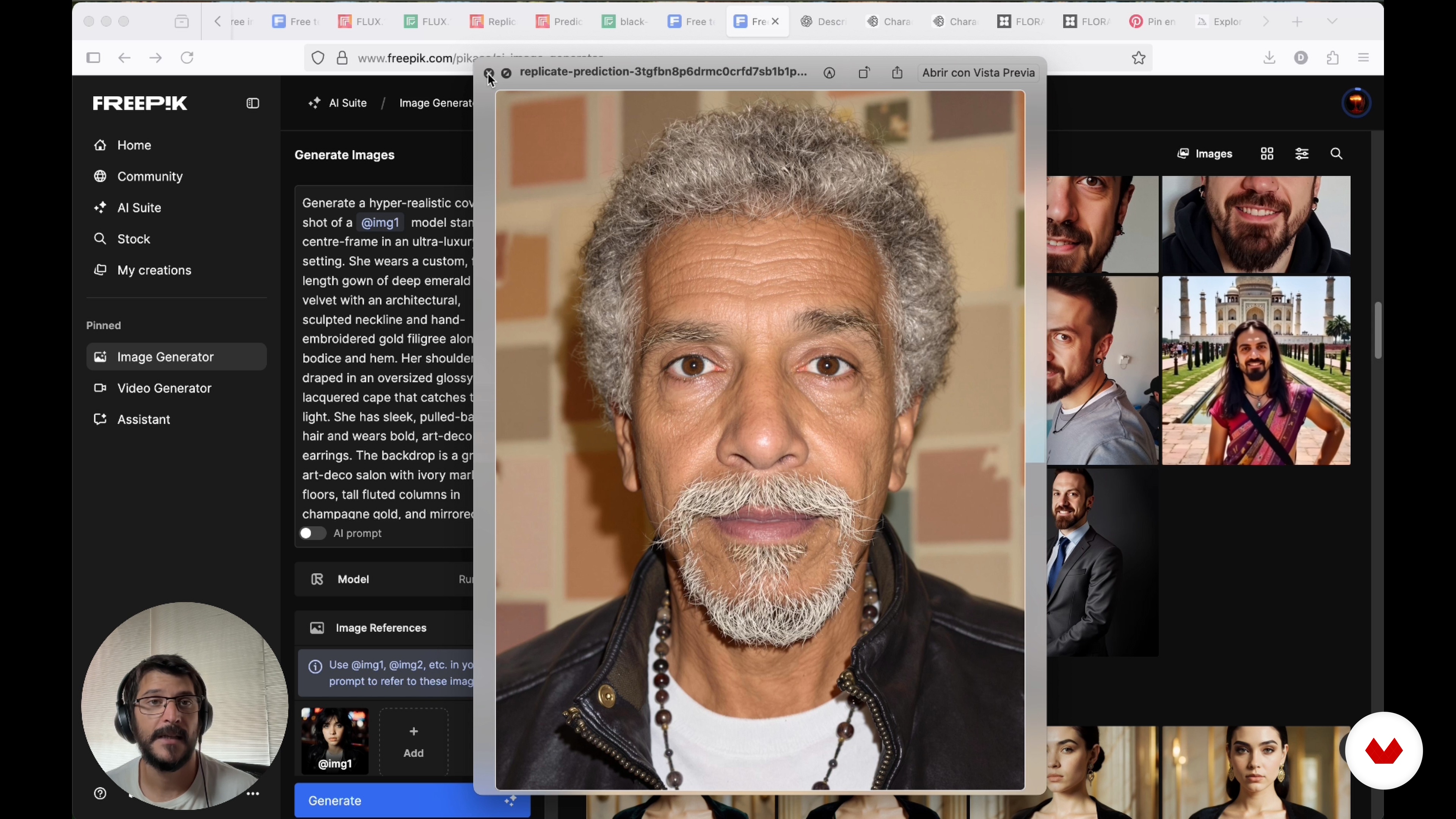Open the gallery filter sliders icon
The width and height of the screenshot is (1456, 819).
click(x=1301, y=154)
